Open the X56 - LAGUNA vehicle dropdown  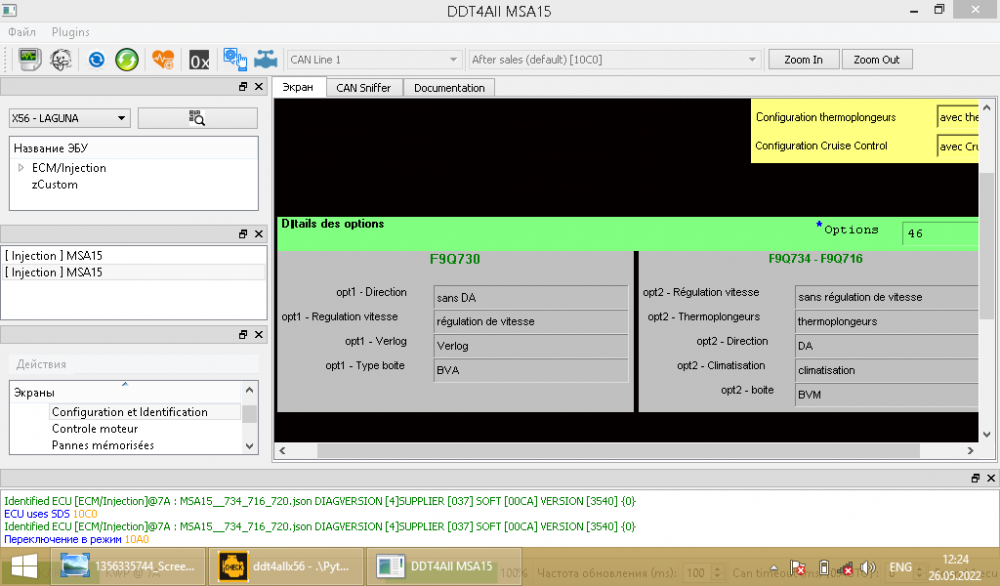coord(70,118)
